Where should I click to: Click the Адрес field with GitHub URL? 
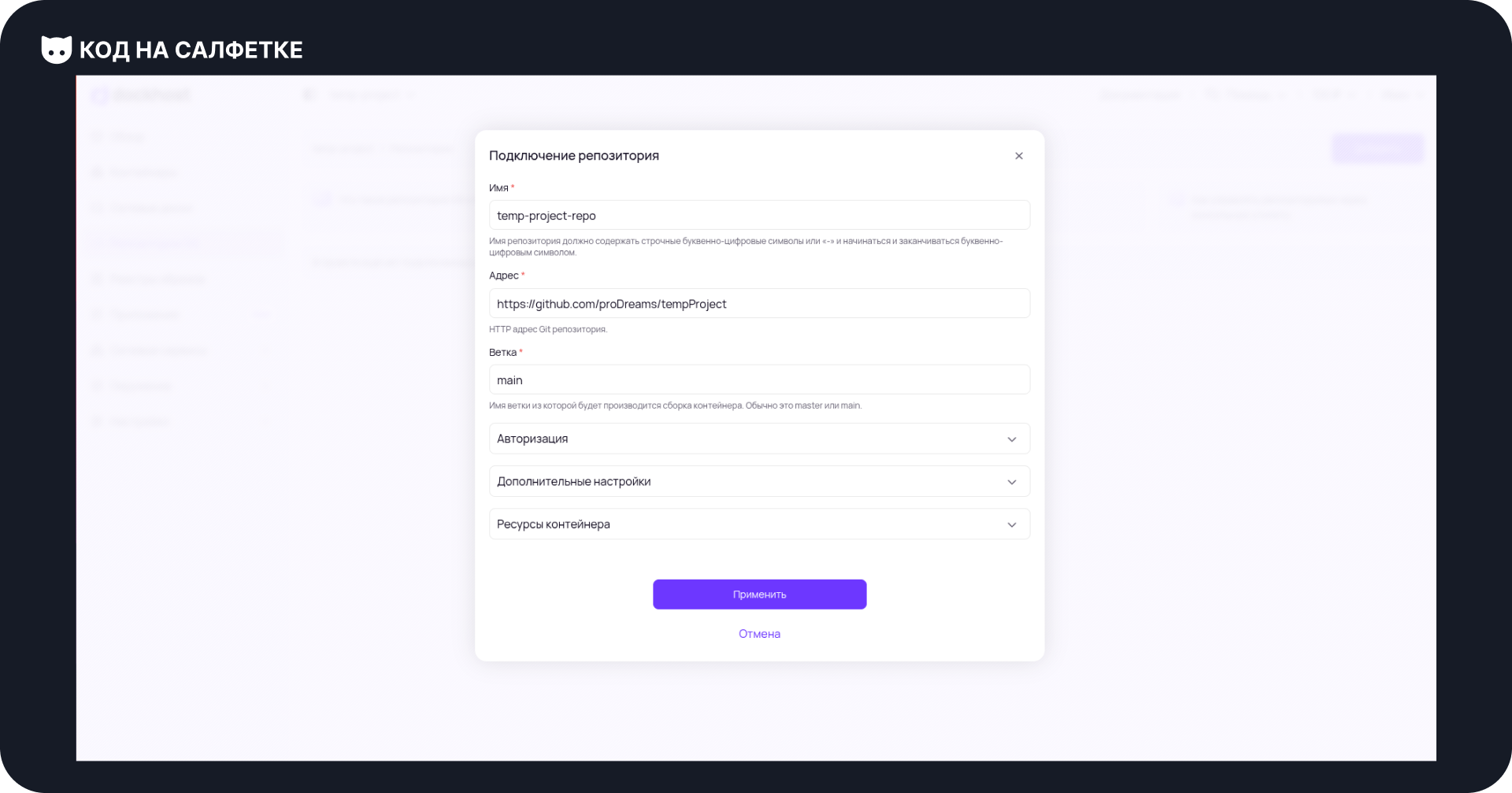click(x=759, y=303)
